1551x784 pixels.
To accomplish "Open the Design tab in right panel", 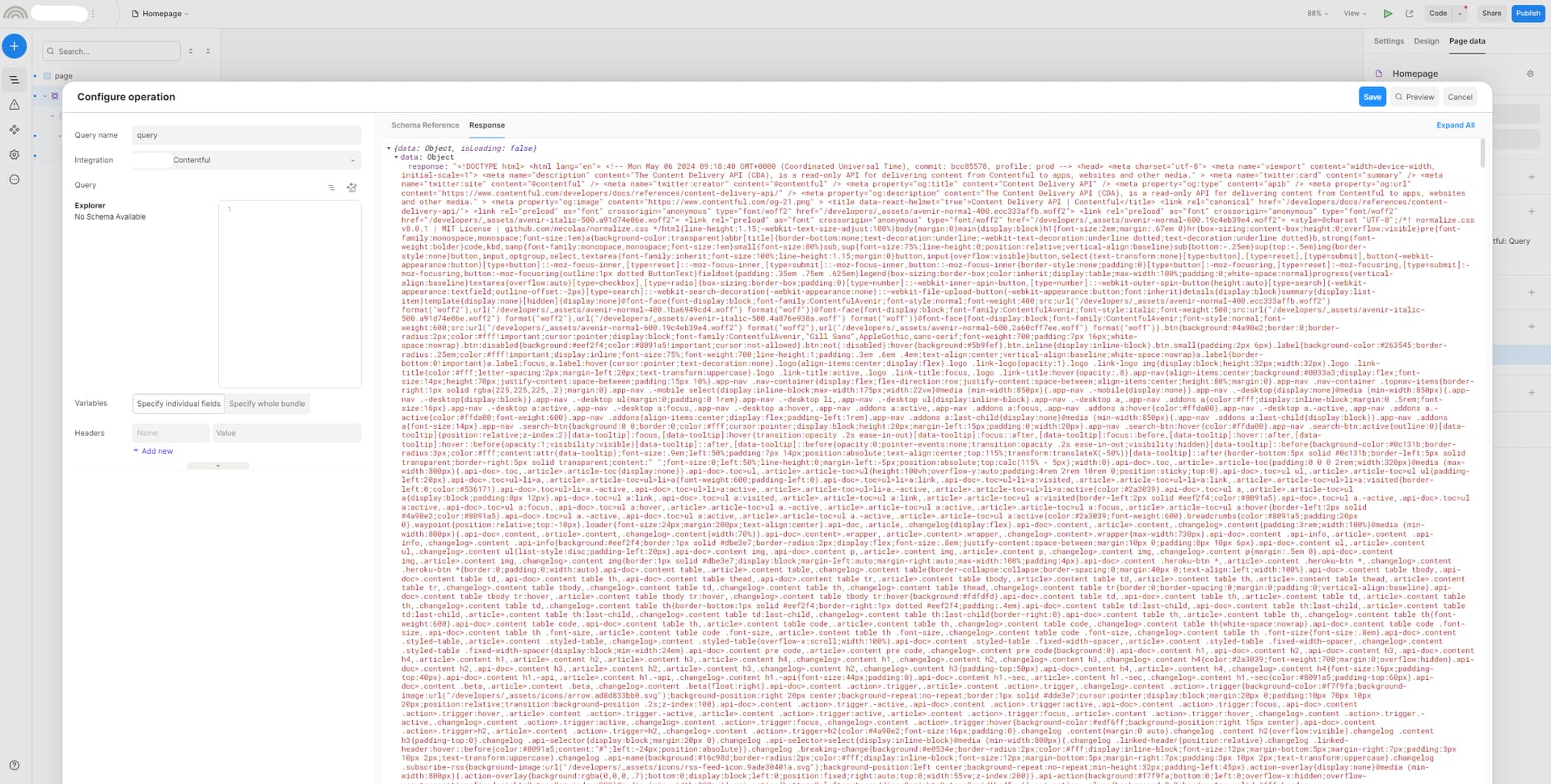I will (1426, 41).
